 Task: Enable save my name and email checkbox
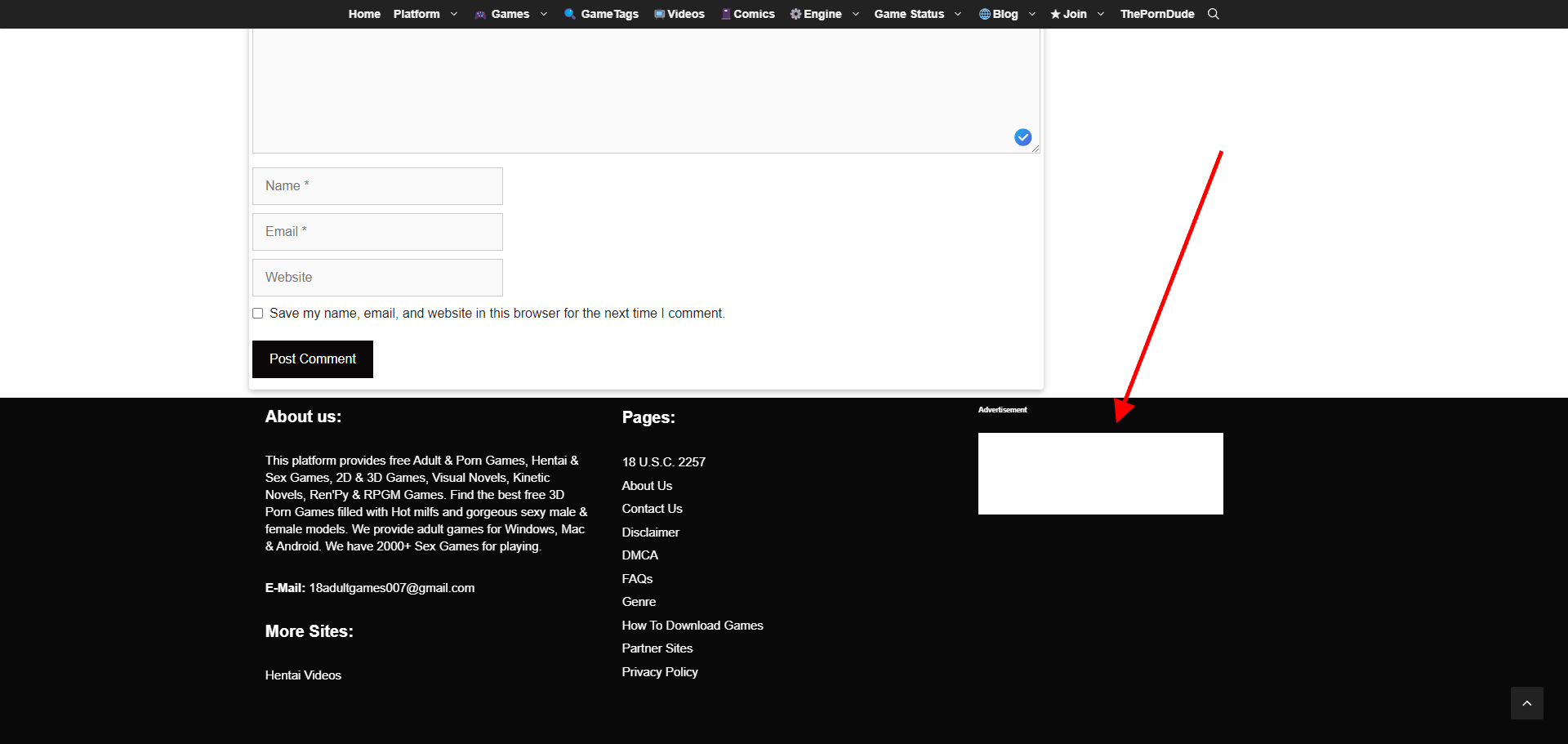pyautogui.click(x=258, y=314)
